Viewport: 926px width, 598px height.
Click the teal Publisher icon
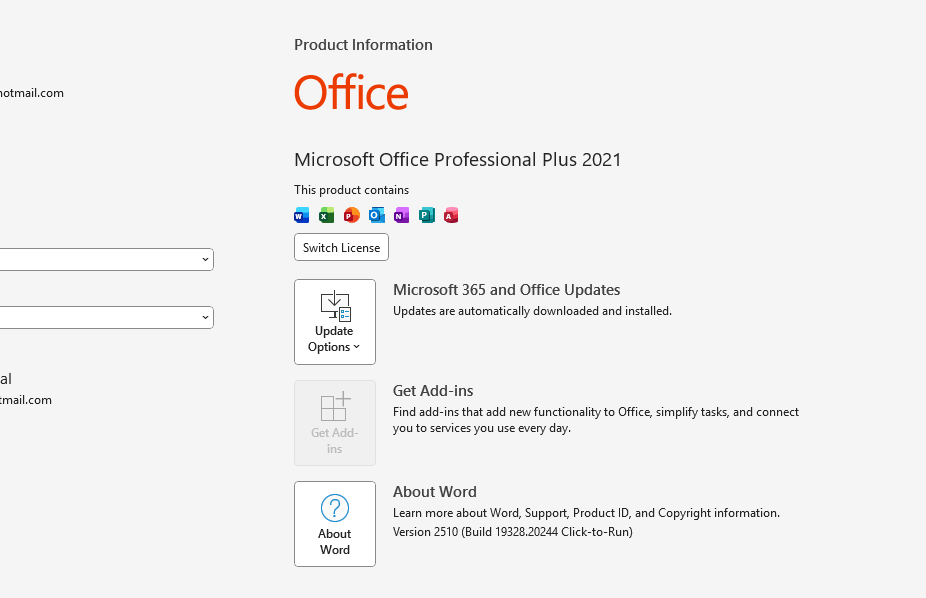click(x=426, y=215)
